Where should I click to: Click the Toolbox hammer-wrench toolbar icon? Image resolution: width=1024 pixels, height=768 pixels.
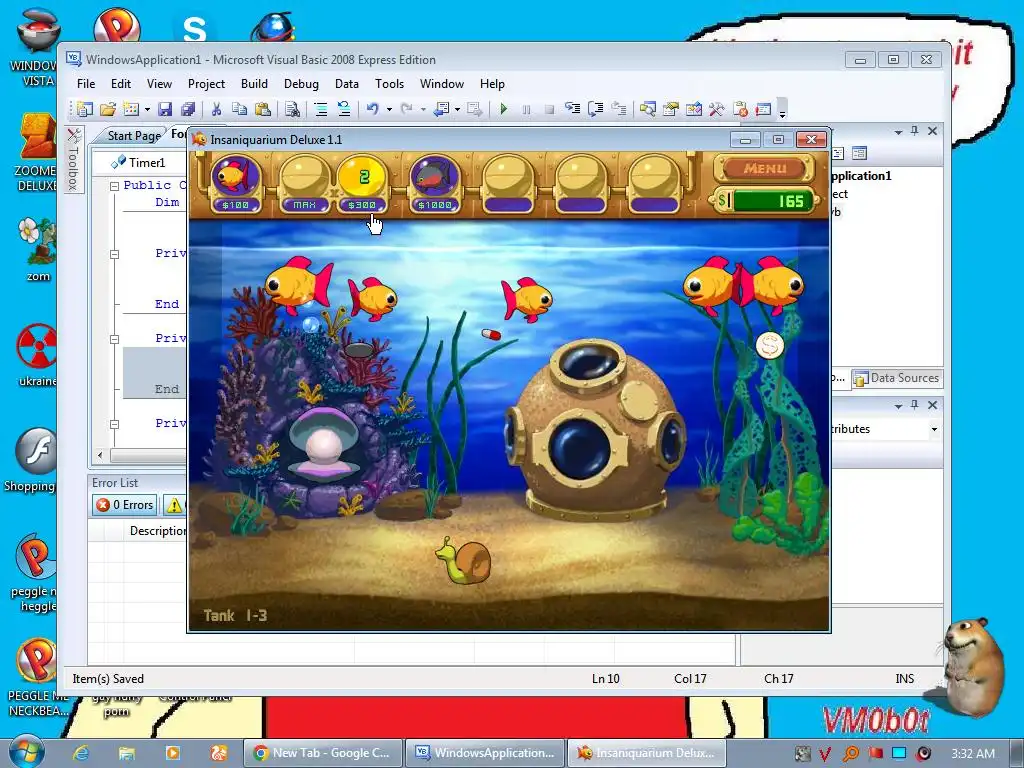coord(716,109)
